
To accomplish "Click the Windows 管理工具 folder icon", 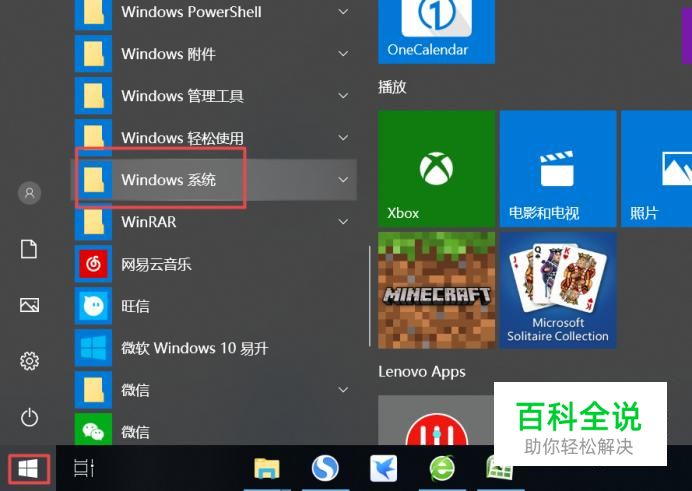I will (93, 96).
